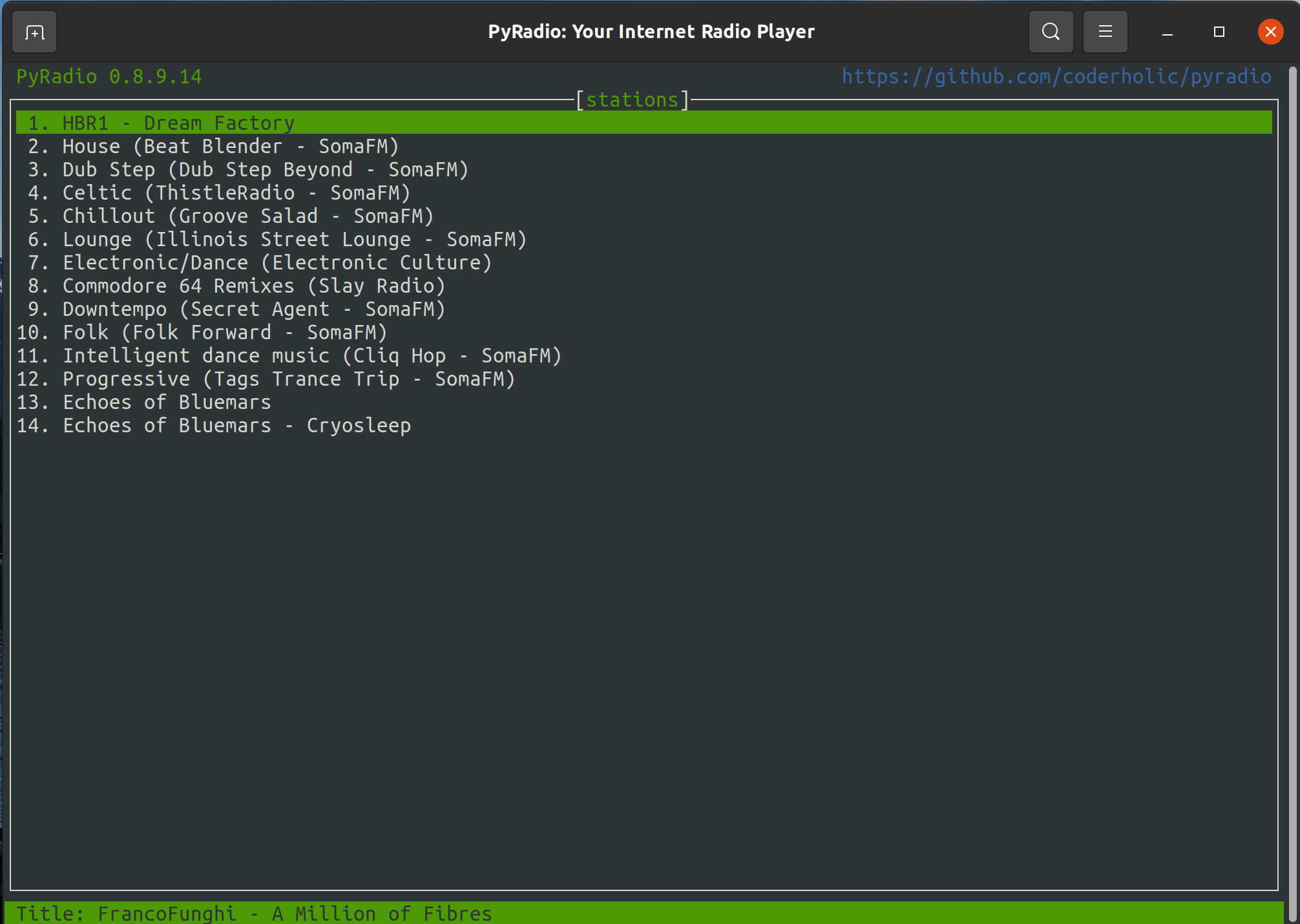Maximize the PyRadio terminal window
The width and height of the screenshot is (1300, 924).
pyautogui.click(x=1219, y=32)
